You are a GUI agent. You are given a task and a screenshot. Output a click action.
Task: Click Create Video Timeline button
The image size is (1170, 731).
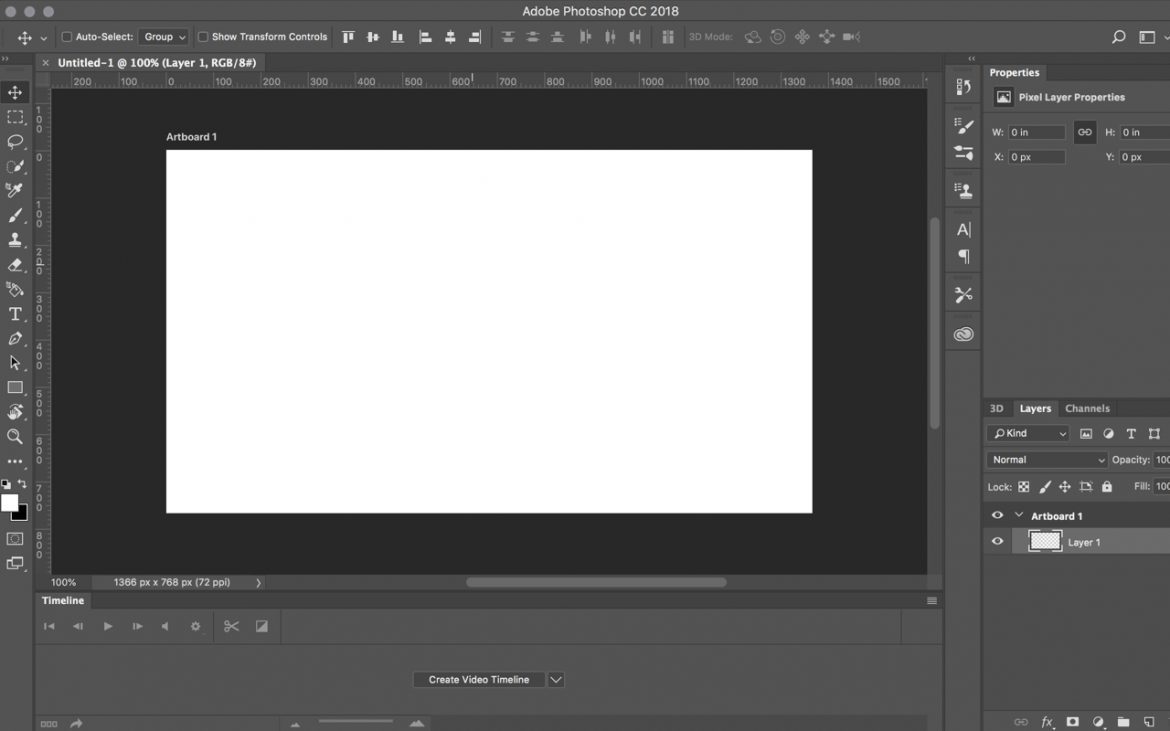pyautogui.click(x=479, y=680)
